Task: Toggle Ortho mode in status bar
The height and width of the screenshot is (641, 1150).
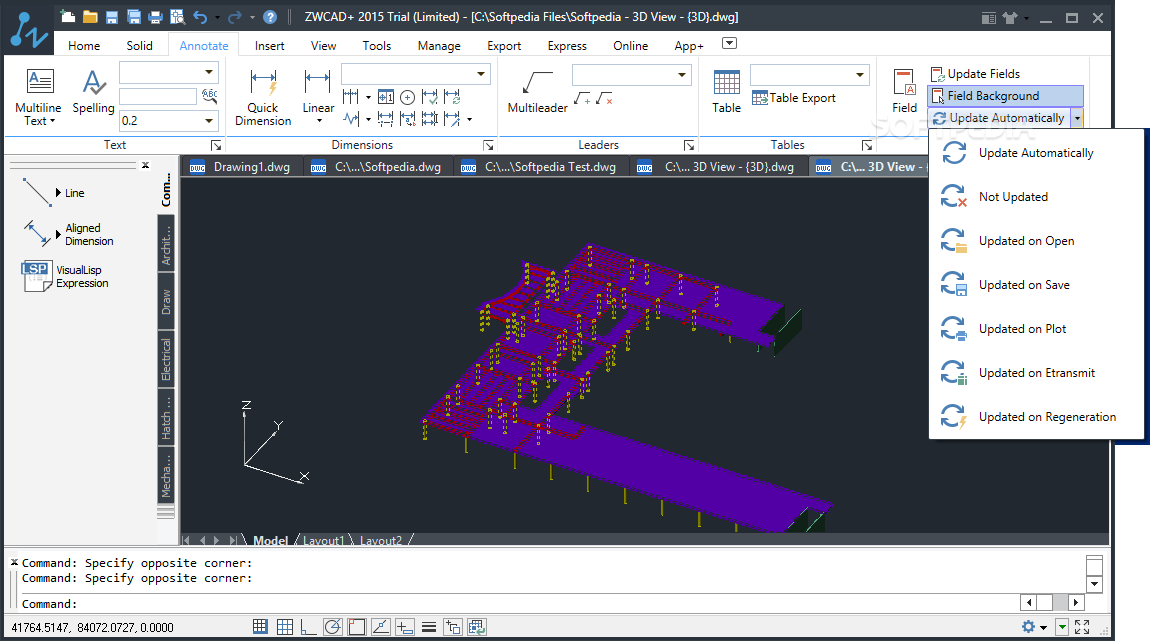Action: [x=308, y=626]
